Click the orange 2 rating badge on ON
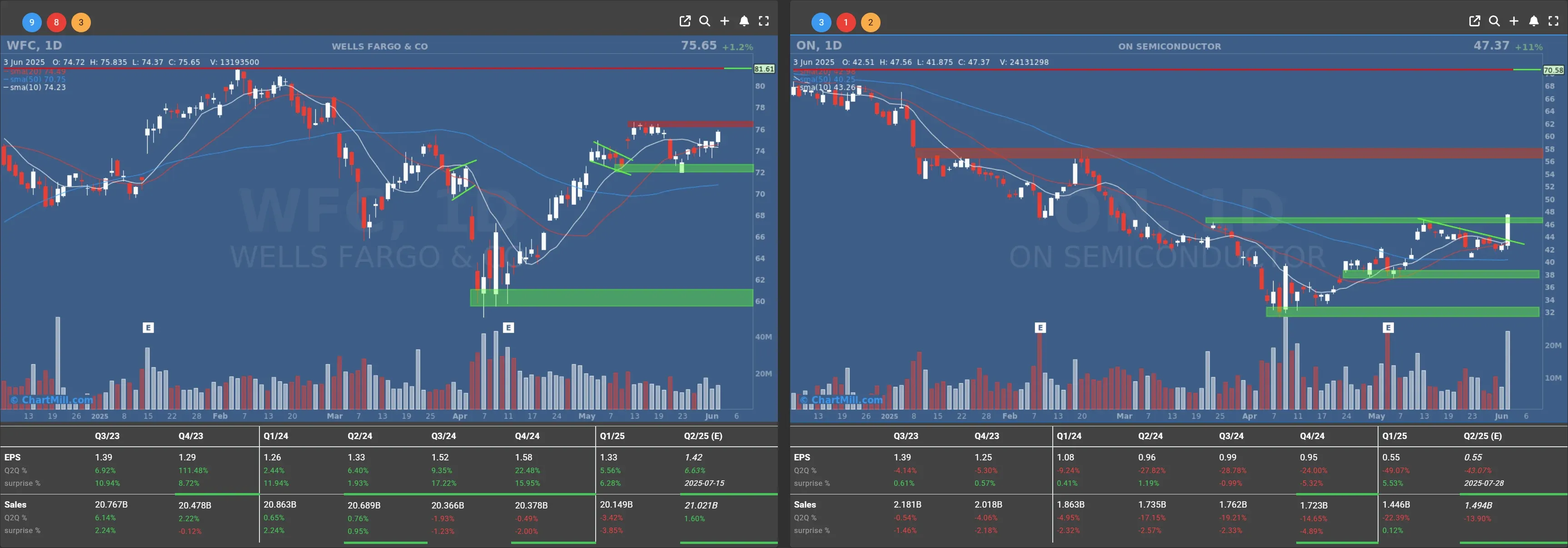The image size is (1568, 548). [x=871, y=23]
